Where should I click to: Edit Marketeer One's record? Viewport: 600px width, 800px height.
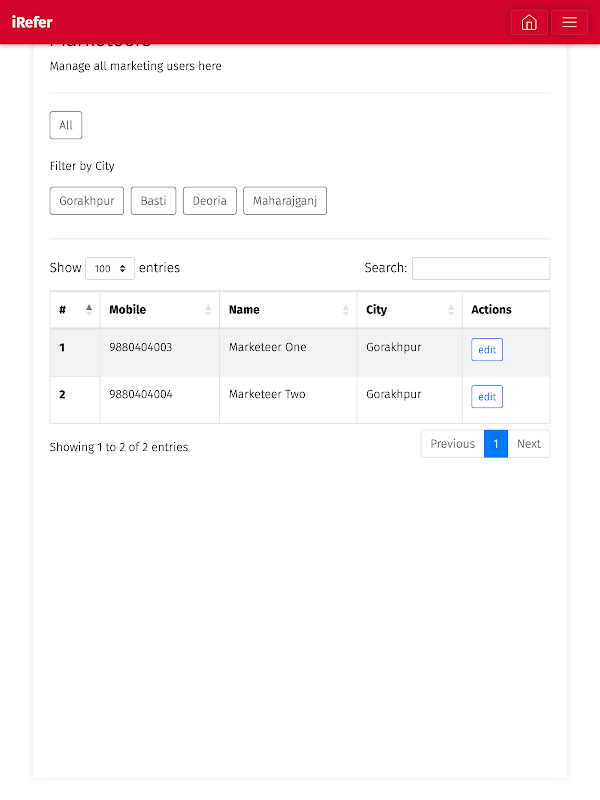[x=487, y=350]
